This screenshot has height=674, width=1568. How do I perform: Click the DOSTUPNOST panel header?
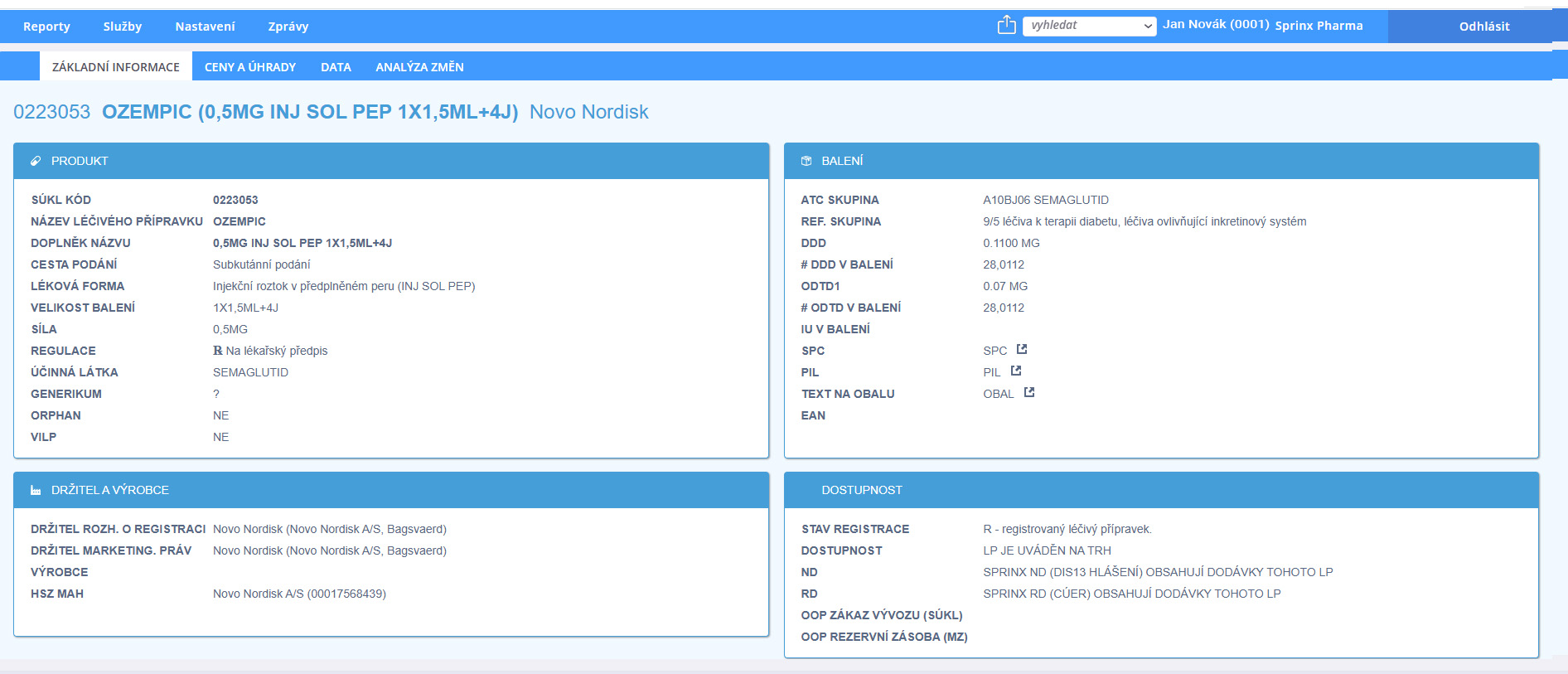click(x=1161, y=490)
